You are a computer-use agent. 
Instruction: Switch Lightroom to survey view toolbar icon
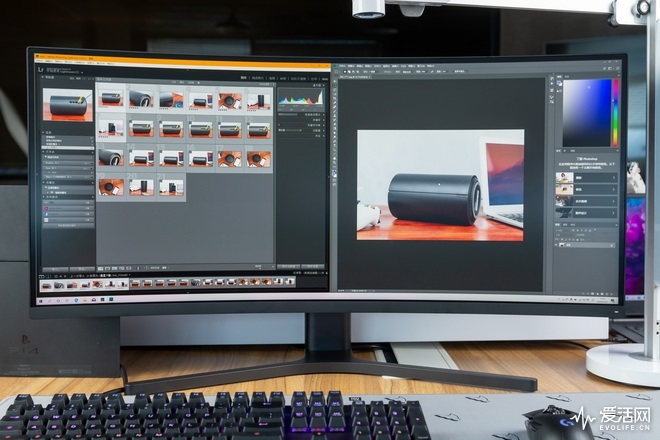coord(122,268)
